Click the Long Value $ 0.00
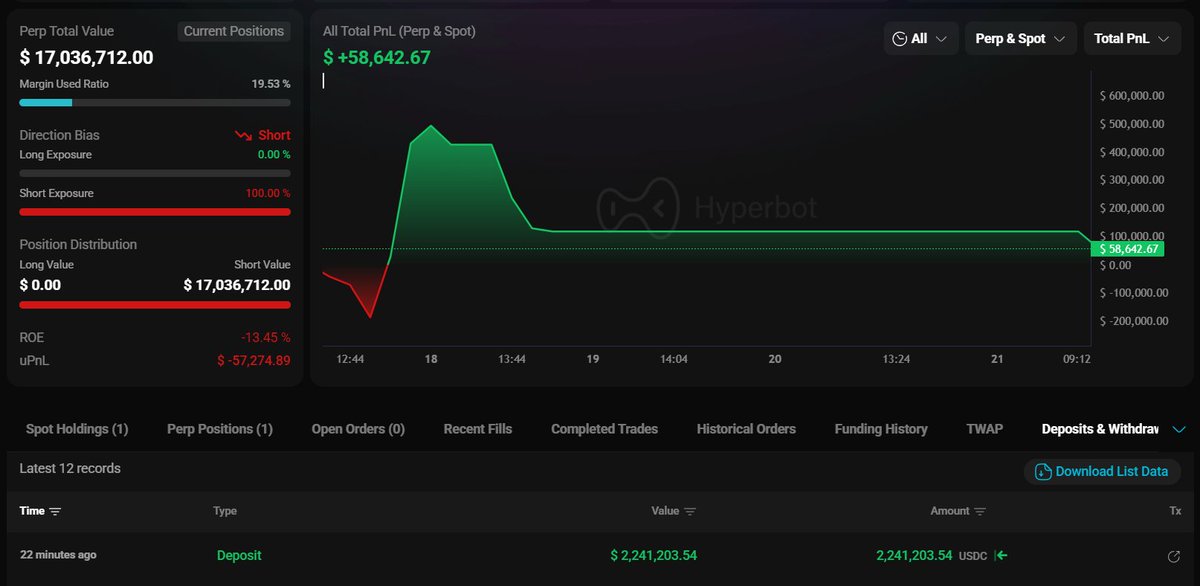The width and height of the screenshot is (1200, 586). pos(40,285)
